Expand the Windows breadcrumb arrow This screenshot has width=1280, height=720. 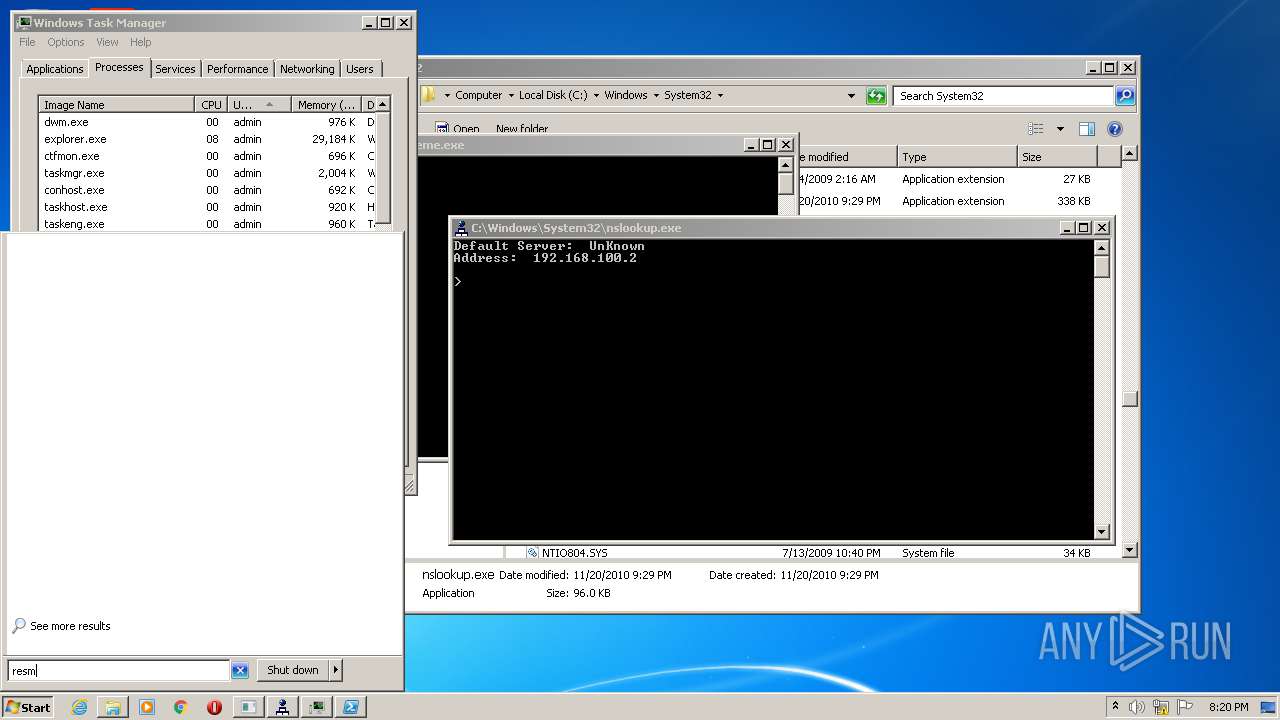click(x=656, y=96)
